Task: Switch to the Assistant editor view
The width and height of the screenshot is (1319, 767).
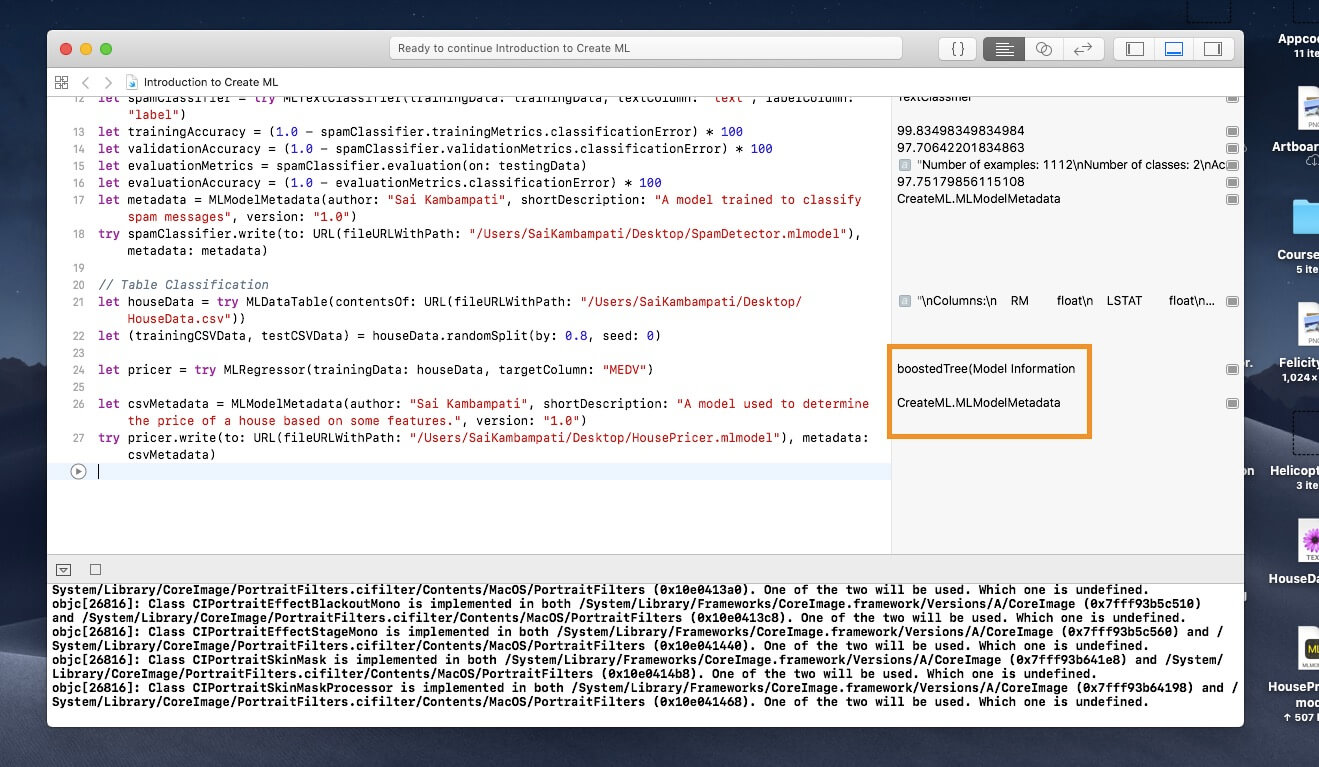Action: (x=1043, y=49)
